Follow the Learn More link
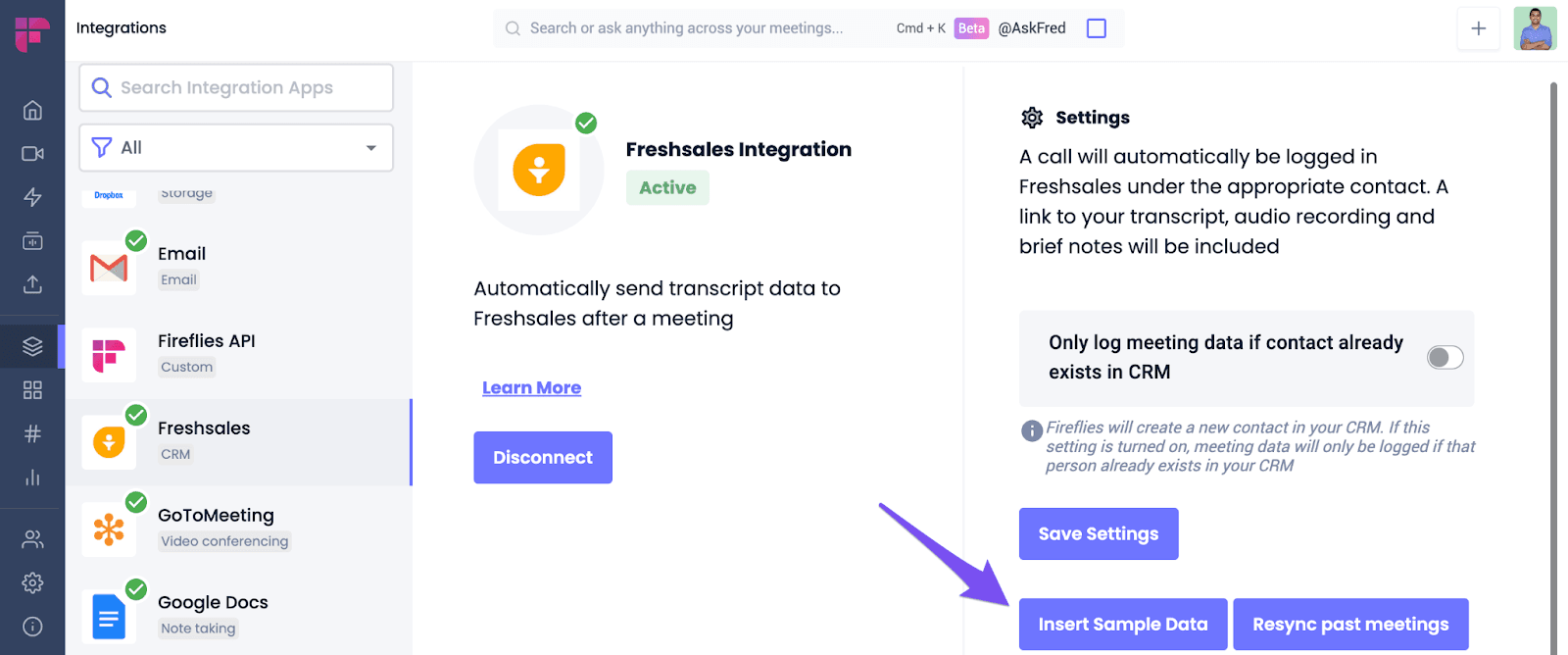 pyautogui.click(x=532, y=388)
